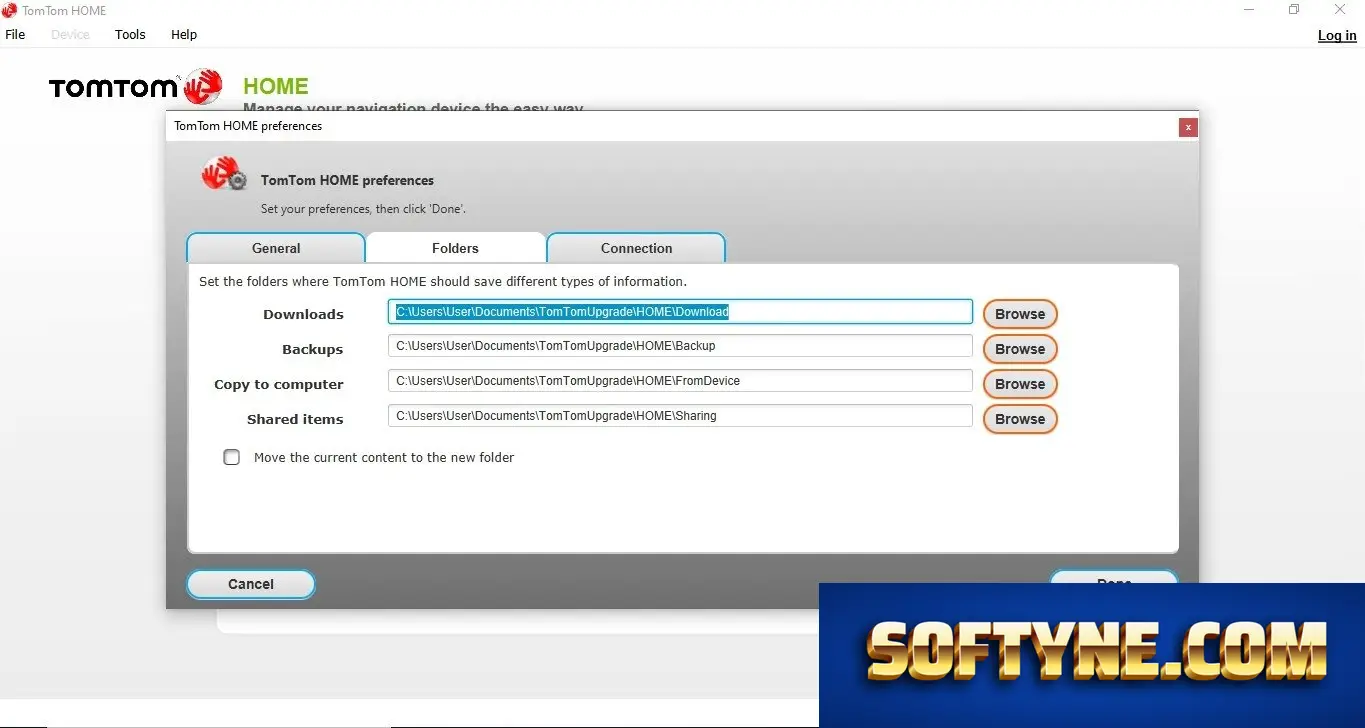1365x728 pixels.
Task: Switch to the General tab
Action: [x=276, y=248]
